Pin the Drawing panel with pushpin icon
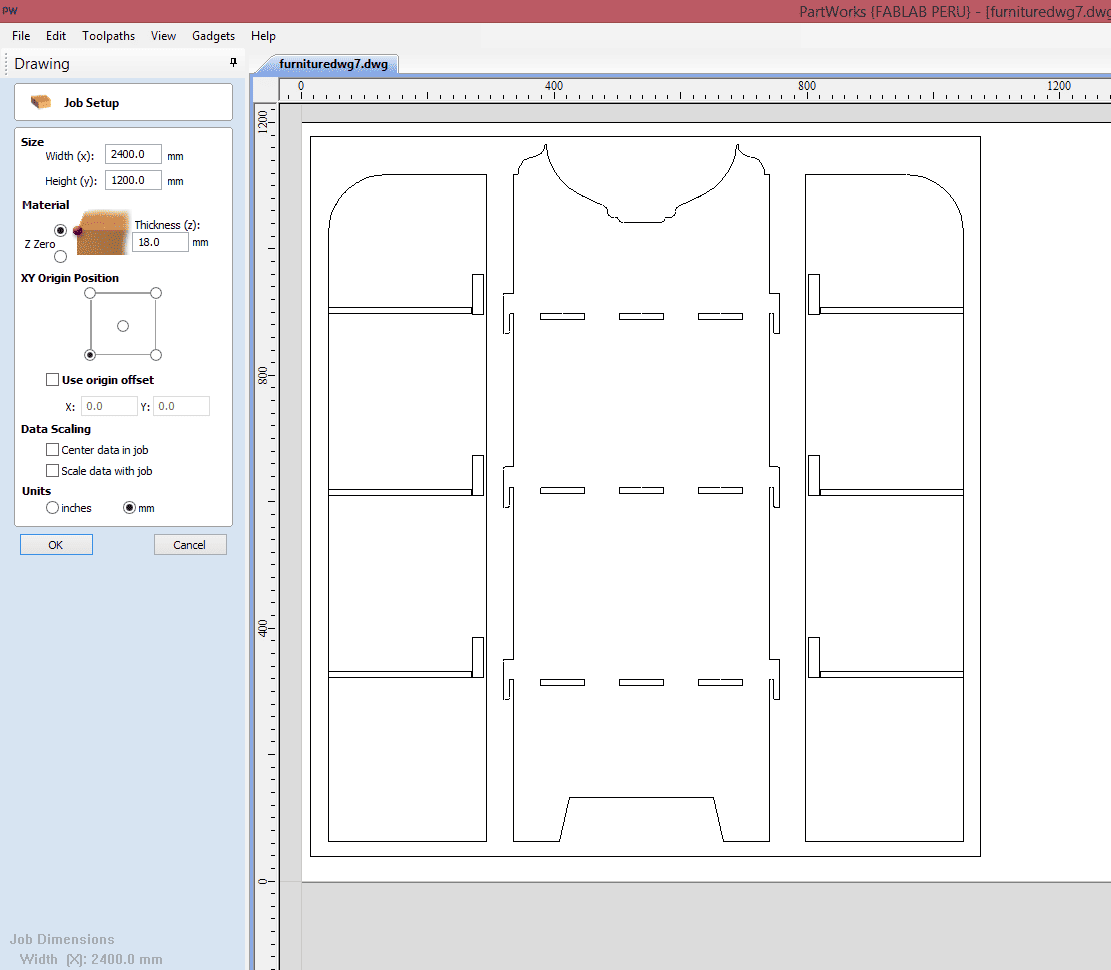 233,62
